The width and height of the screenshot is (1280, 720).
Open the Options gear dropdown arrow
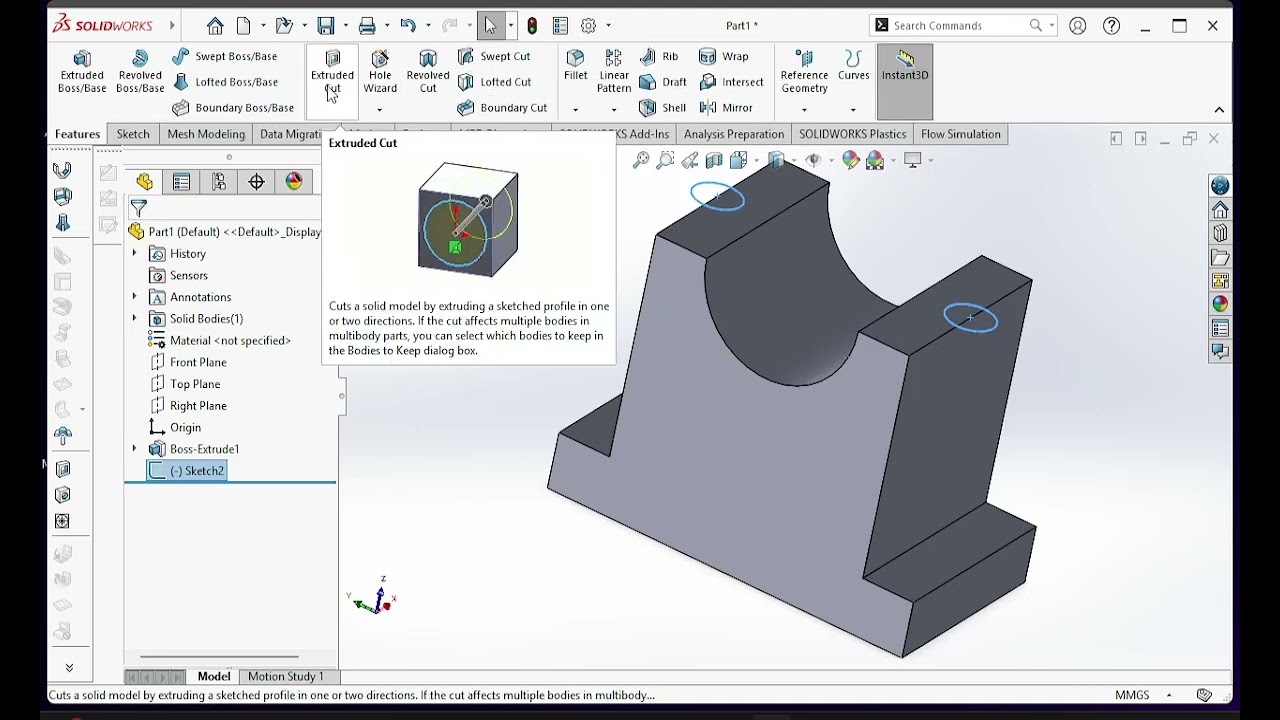[608, 26]
